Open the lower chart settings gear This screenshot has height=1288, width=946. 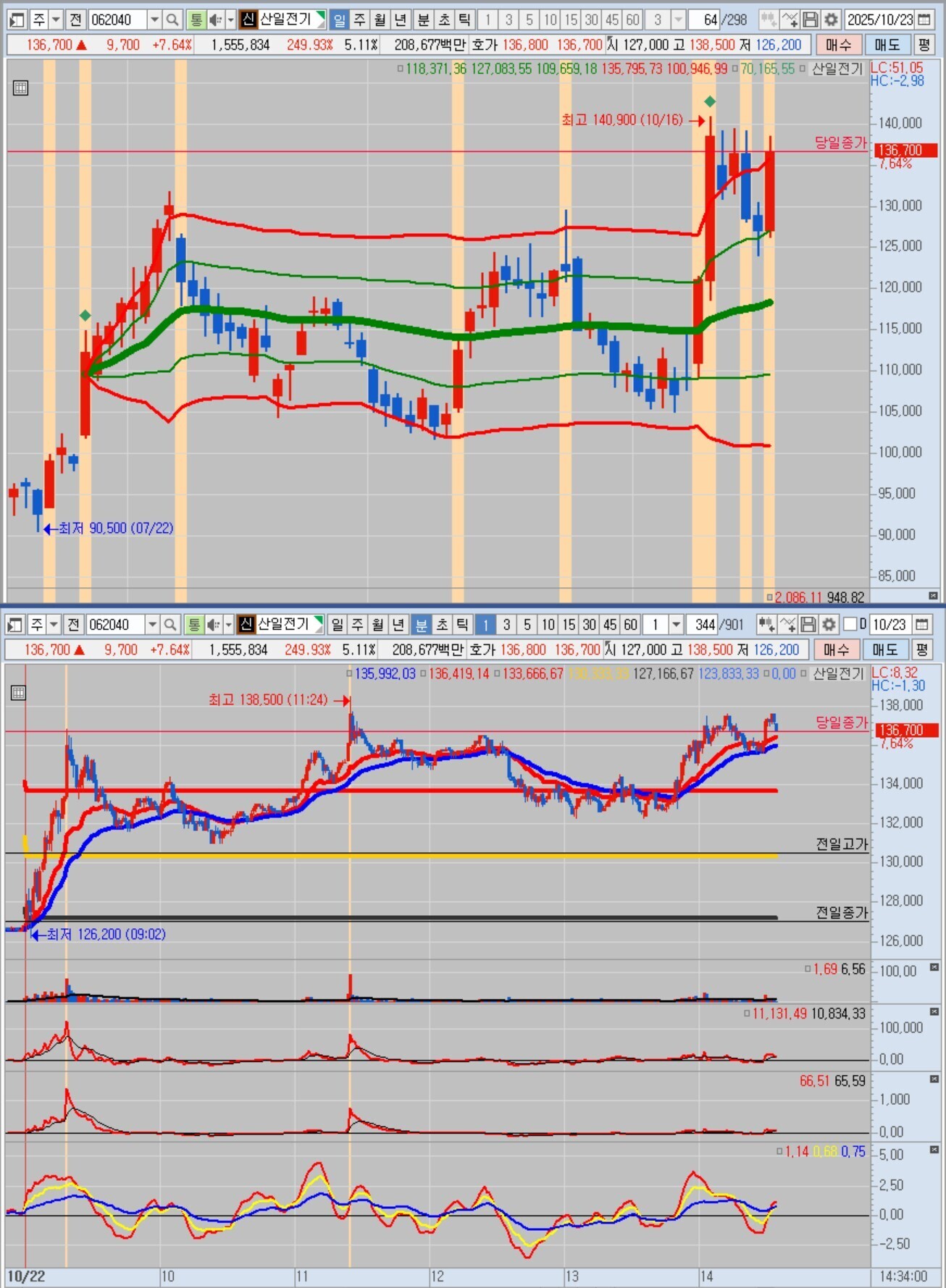tap(829, 624)
